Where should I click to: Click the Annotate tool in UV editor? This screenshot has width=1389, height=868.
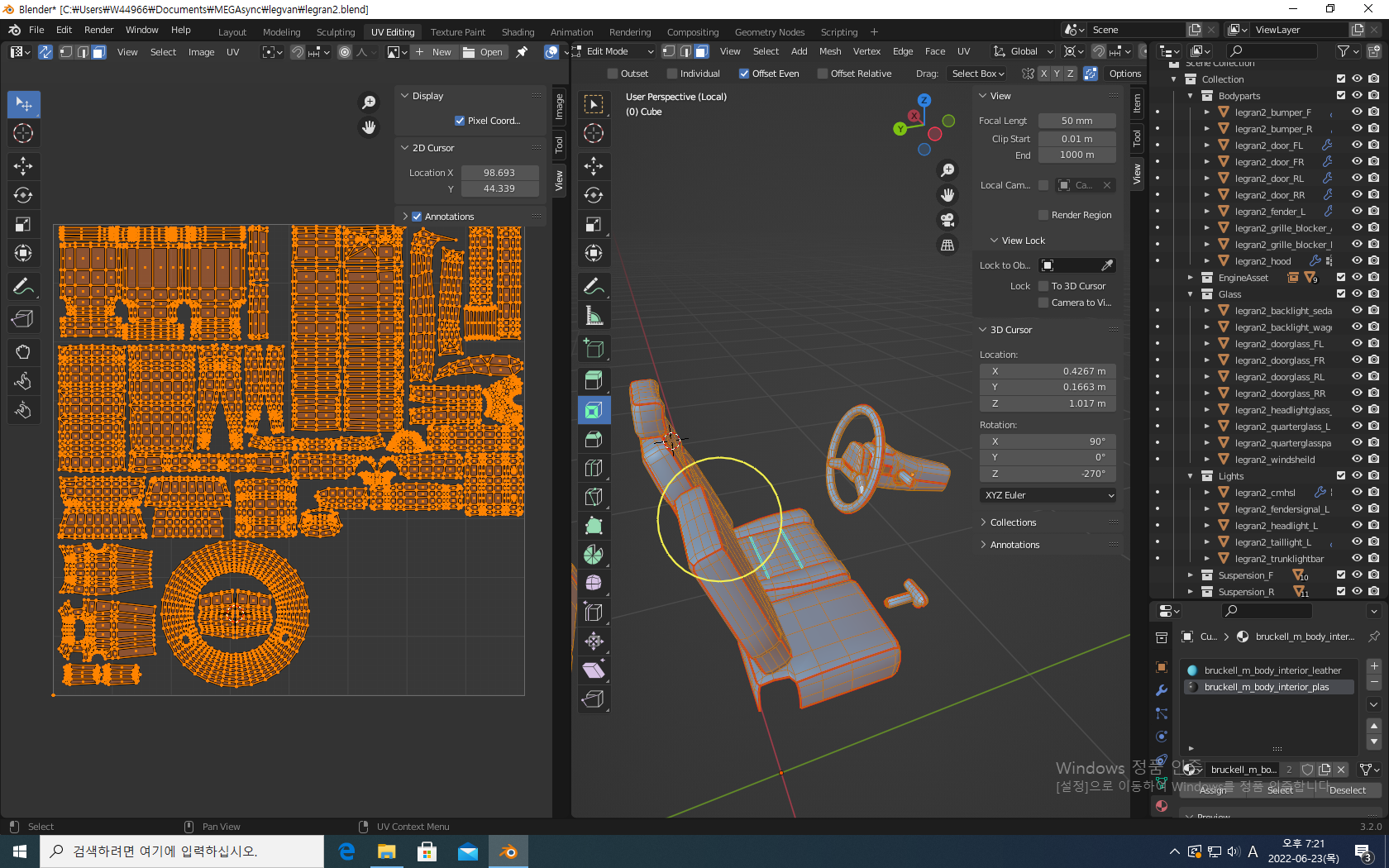point(23,287)
